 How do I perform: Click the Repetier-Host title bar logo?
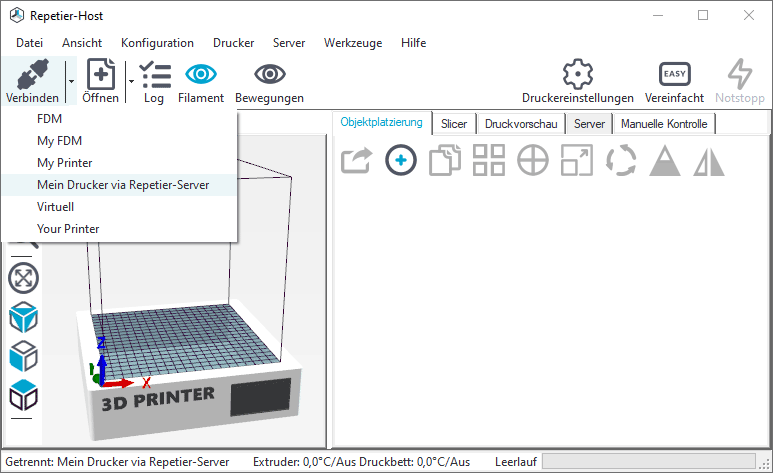(x=17, y=15)
